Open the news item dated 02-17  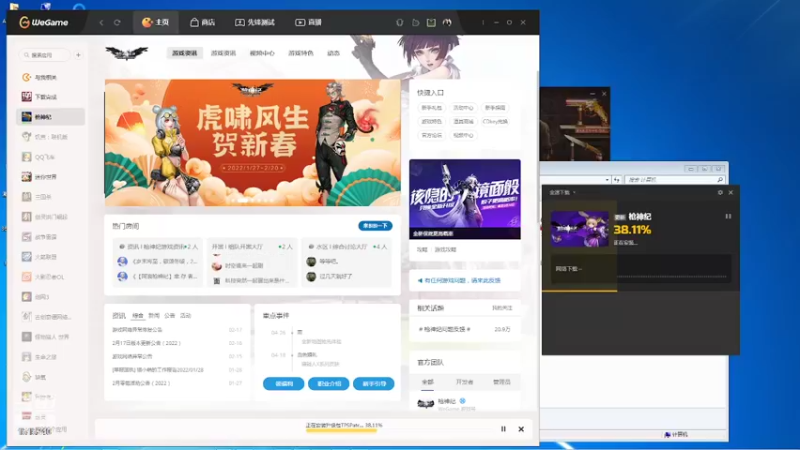click(x=177, y=330)
